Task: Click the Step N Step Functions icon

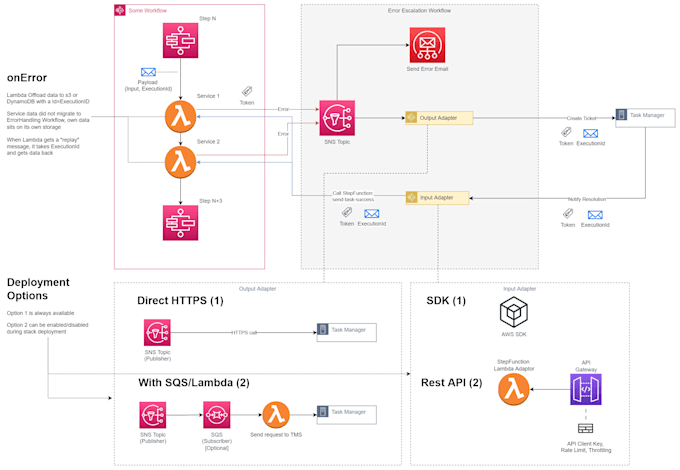Action: (180, 40)
